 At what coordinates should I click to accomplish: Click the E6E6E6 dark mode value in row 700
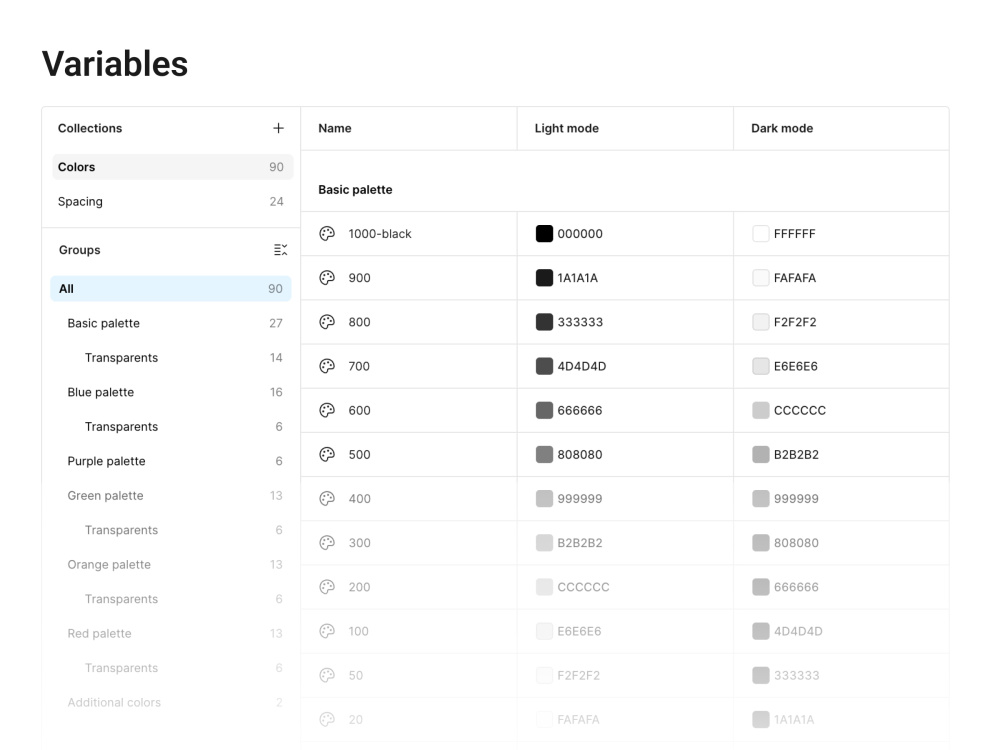(795, 366)
